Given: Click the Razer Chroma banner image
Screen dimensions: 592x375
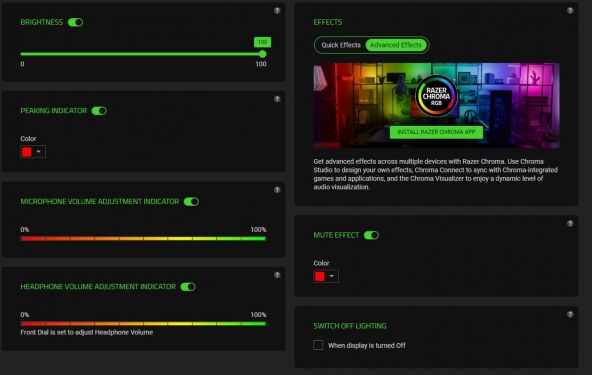Looking at the screenshot, I should point(436,105).
